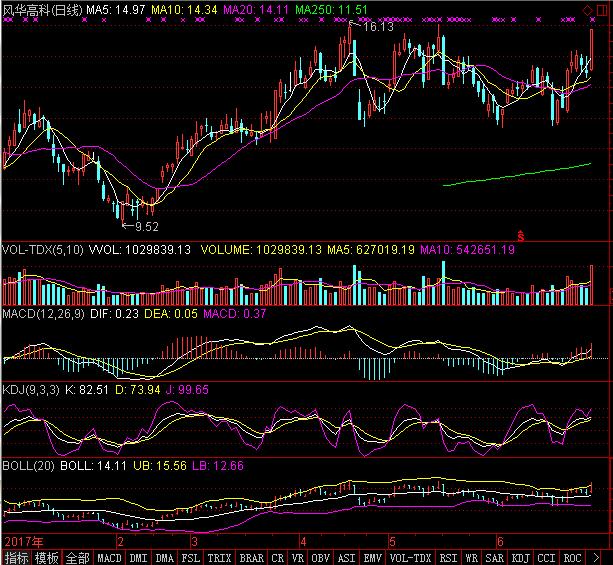Open the ASI indicator tab
The height and width of the screenshot is (565, 613).
coord(346,558)
